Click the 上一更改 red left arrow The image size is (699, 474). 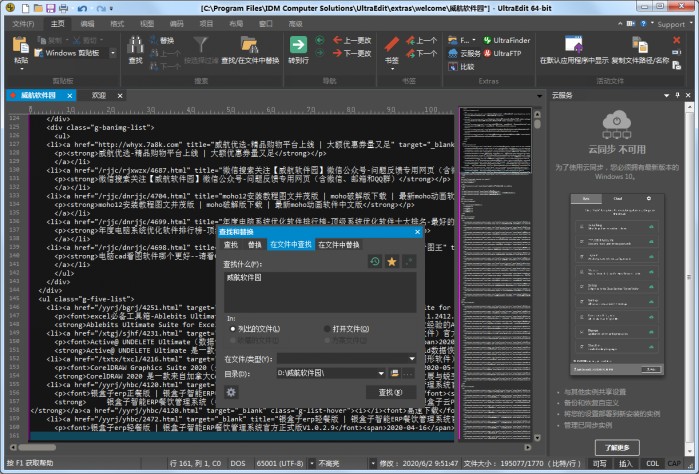(x=337, y=40)
